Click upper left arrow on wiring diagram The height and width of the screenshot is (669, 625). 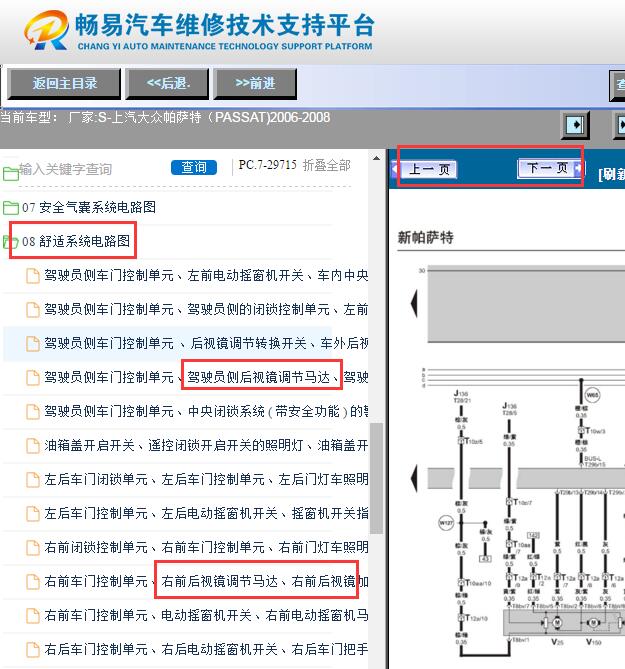(x=414, y=303)
